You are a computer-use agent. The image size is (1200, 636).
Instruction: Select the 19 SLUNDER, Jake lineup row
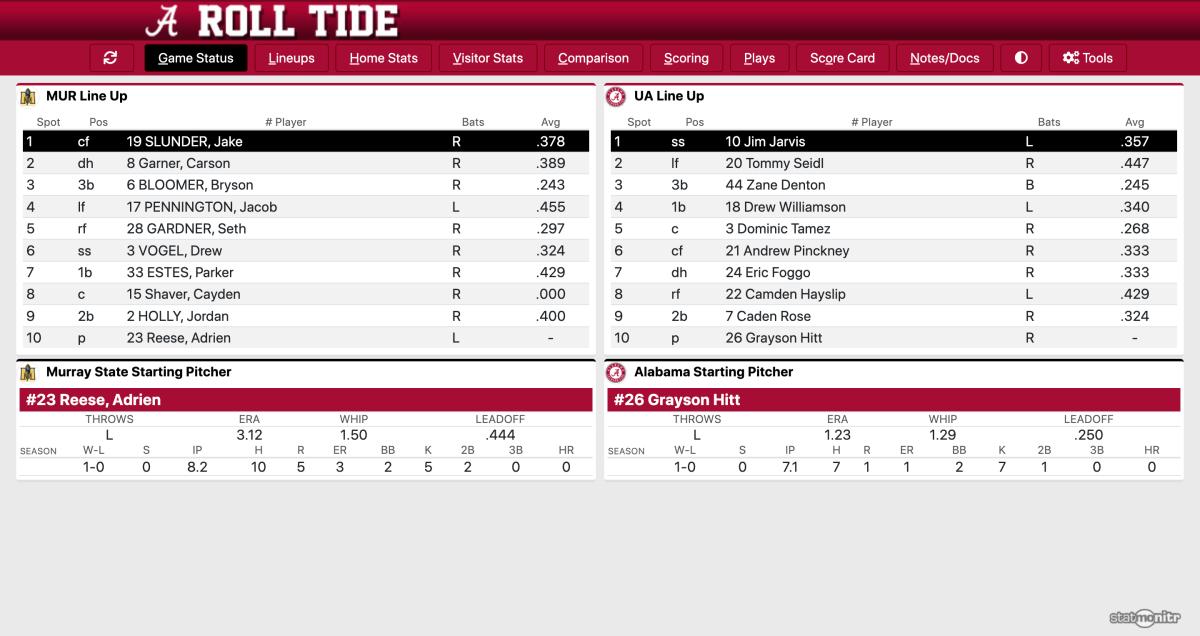[x=306, y=141]
